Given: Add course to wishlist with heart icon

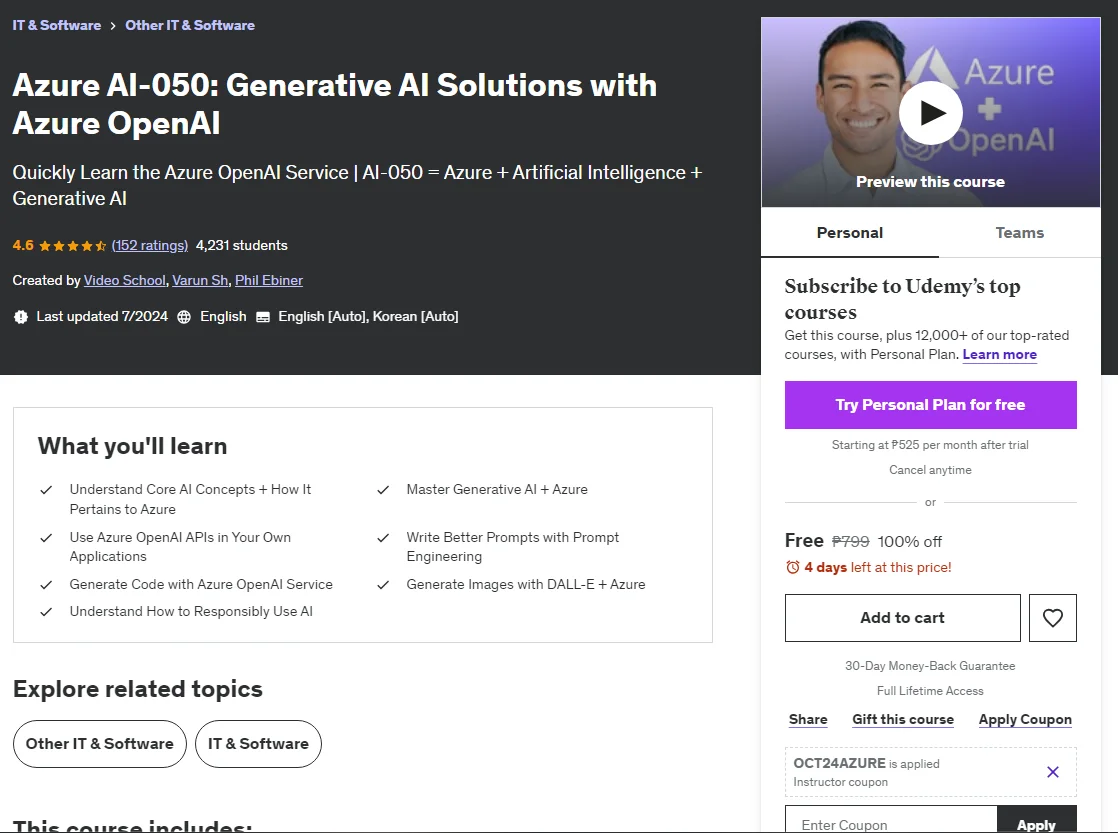Looking at the screenshot, I should pos(1052,618).
